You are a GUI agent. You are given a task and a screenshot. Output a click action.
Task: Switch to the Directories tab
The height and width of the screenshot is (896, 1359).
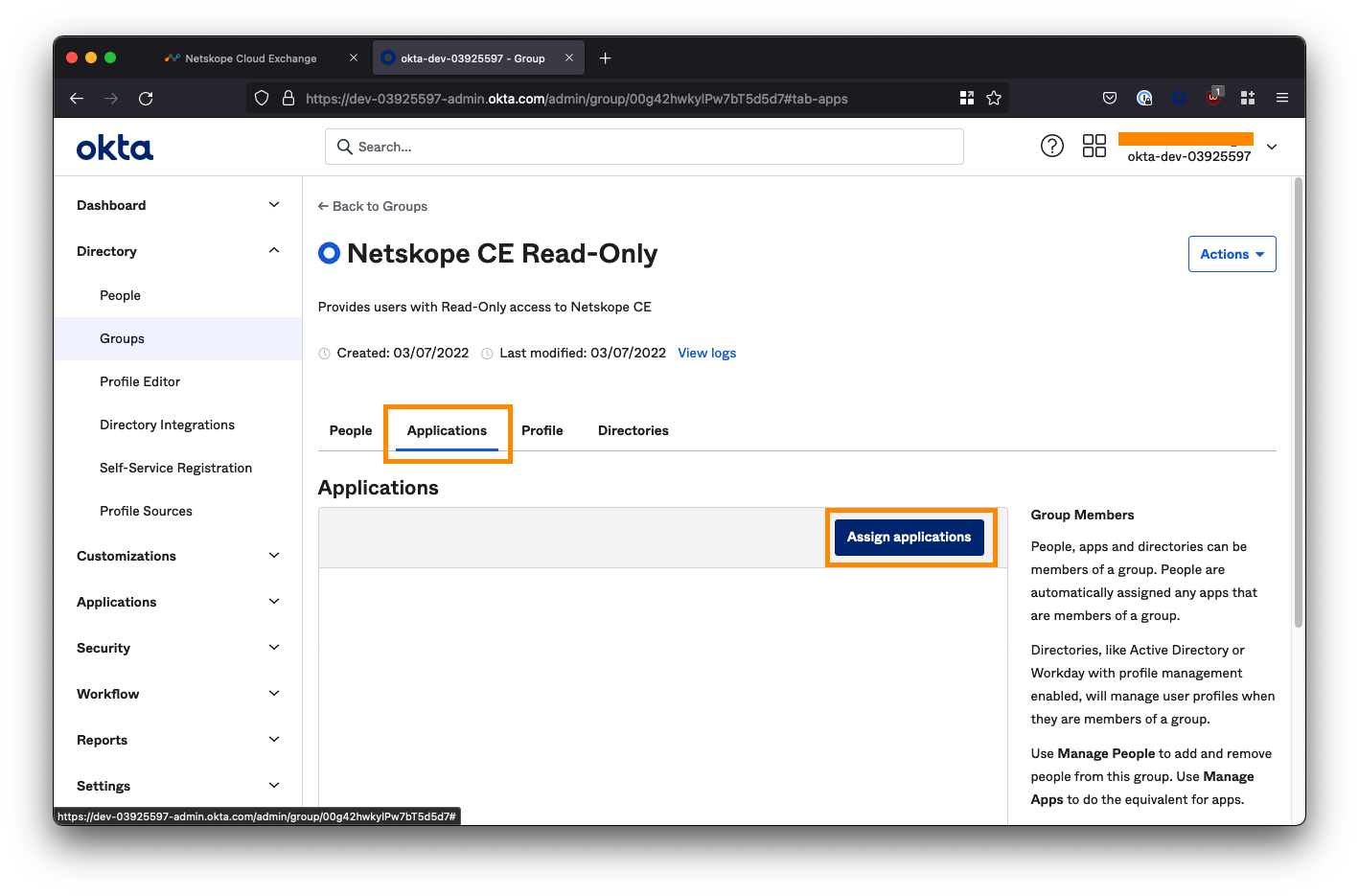click(x=633, y=430)
